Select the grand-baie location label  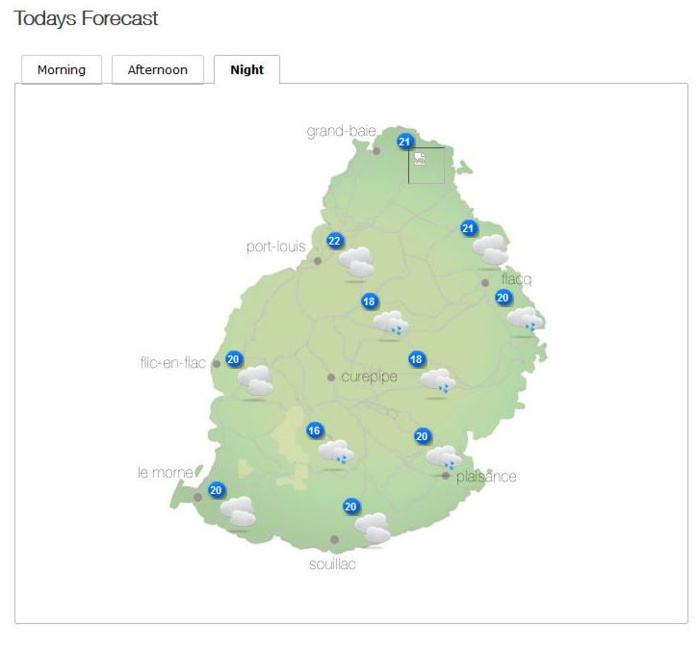coord(341,131)
